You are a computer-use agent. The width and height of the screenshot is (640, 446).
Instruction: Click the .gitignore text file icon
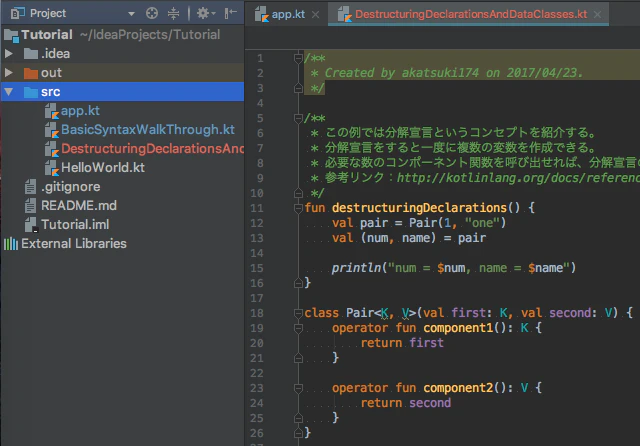30,186
